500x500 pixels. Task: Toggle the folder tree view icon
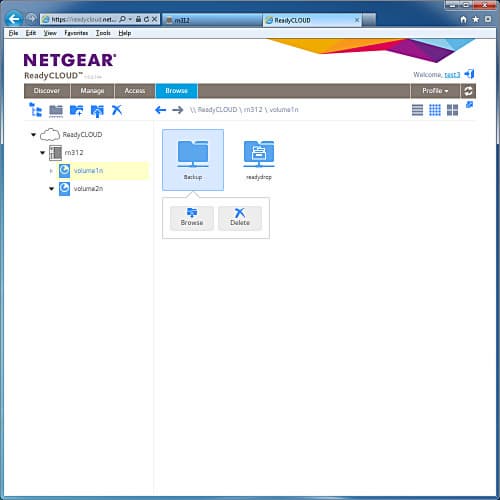click(36, 110)
